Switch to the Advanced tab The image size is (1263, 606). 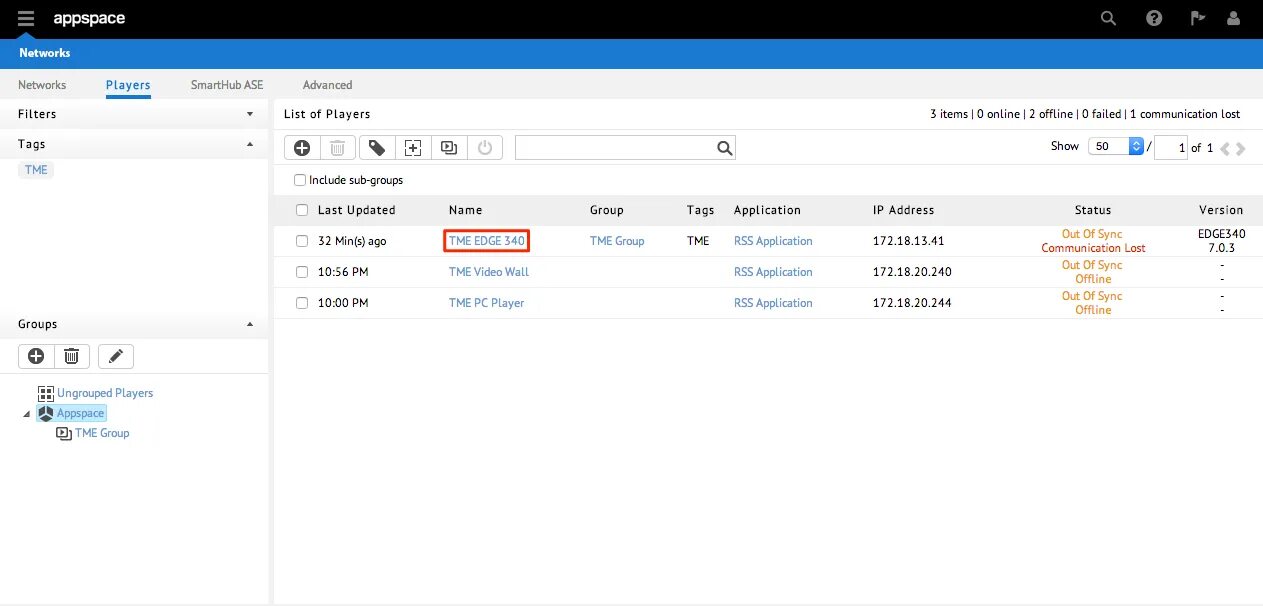(x=327, y=85)
